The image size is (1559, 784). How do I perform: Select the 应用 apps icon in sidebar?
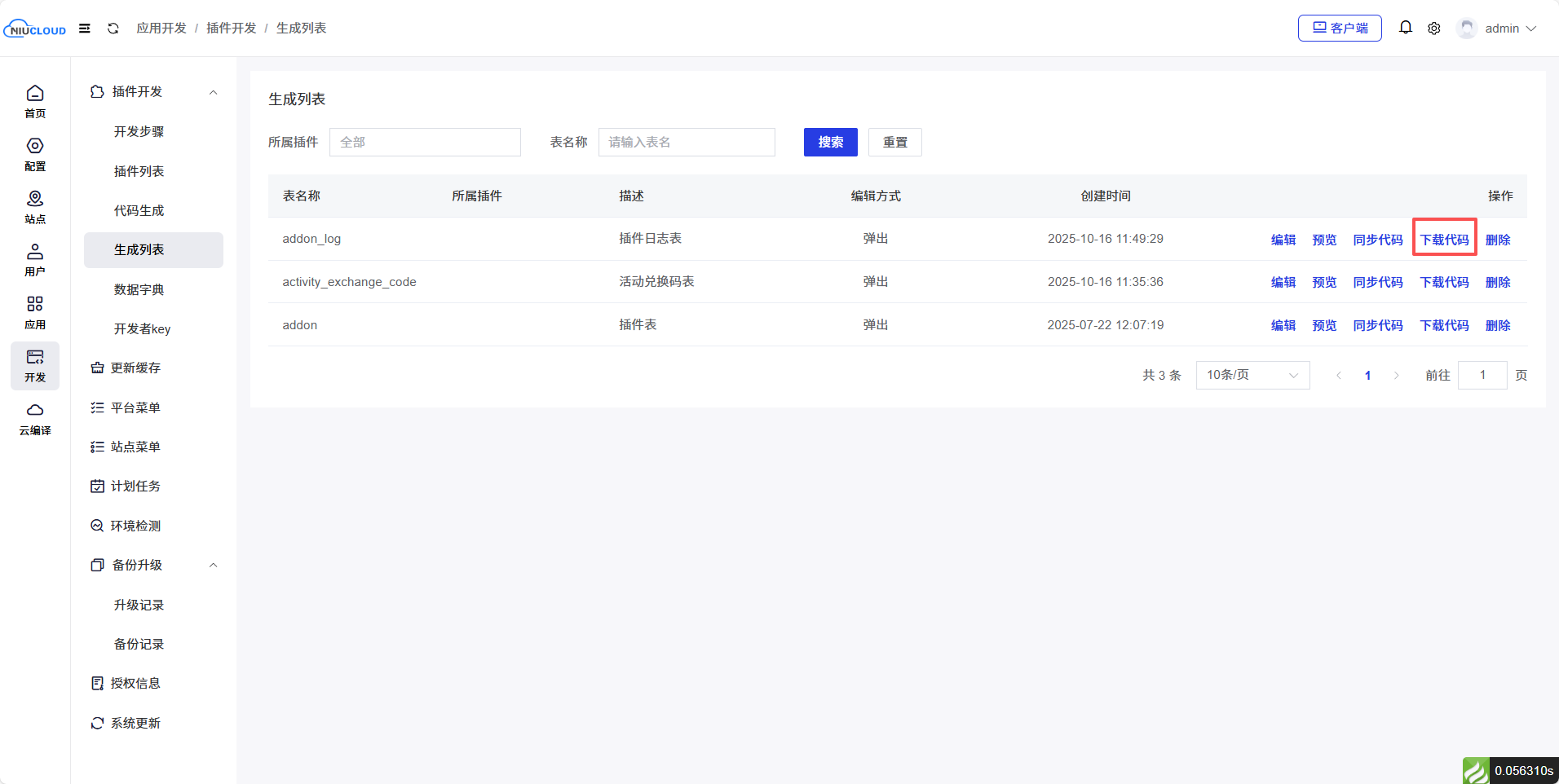click(35, 313)
